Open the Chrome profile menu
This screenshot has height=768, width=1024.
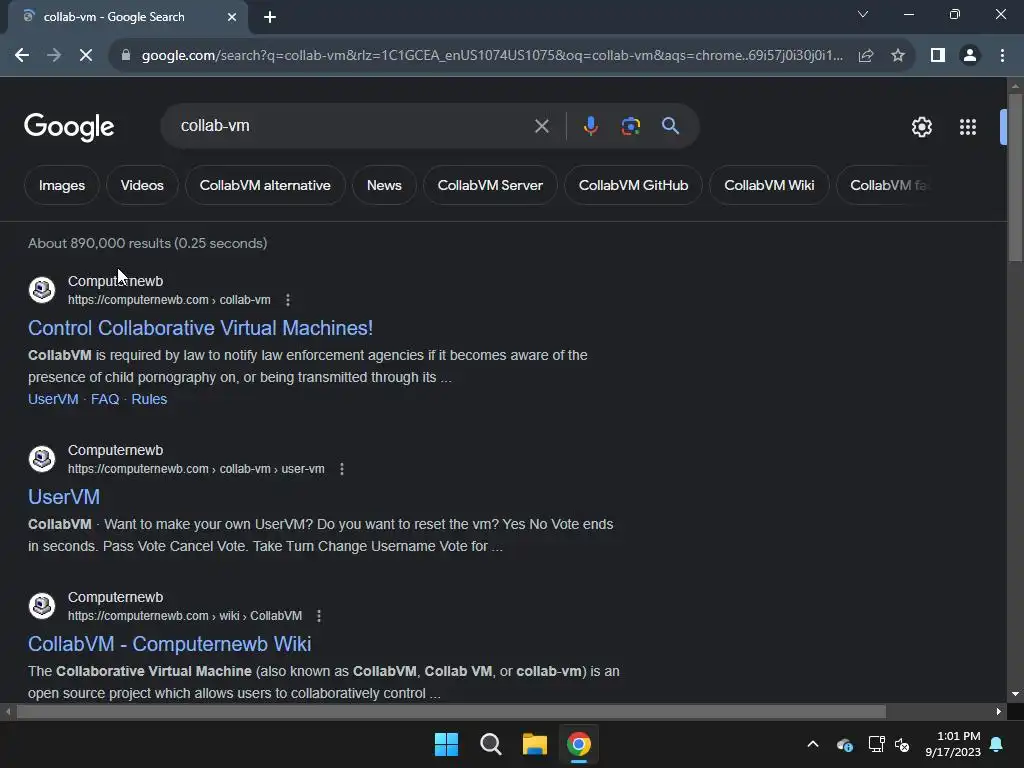(970, 56)
